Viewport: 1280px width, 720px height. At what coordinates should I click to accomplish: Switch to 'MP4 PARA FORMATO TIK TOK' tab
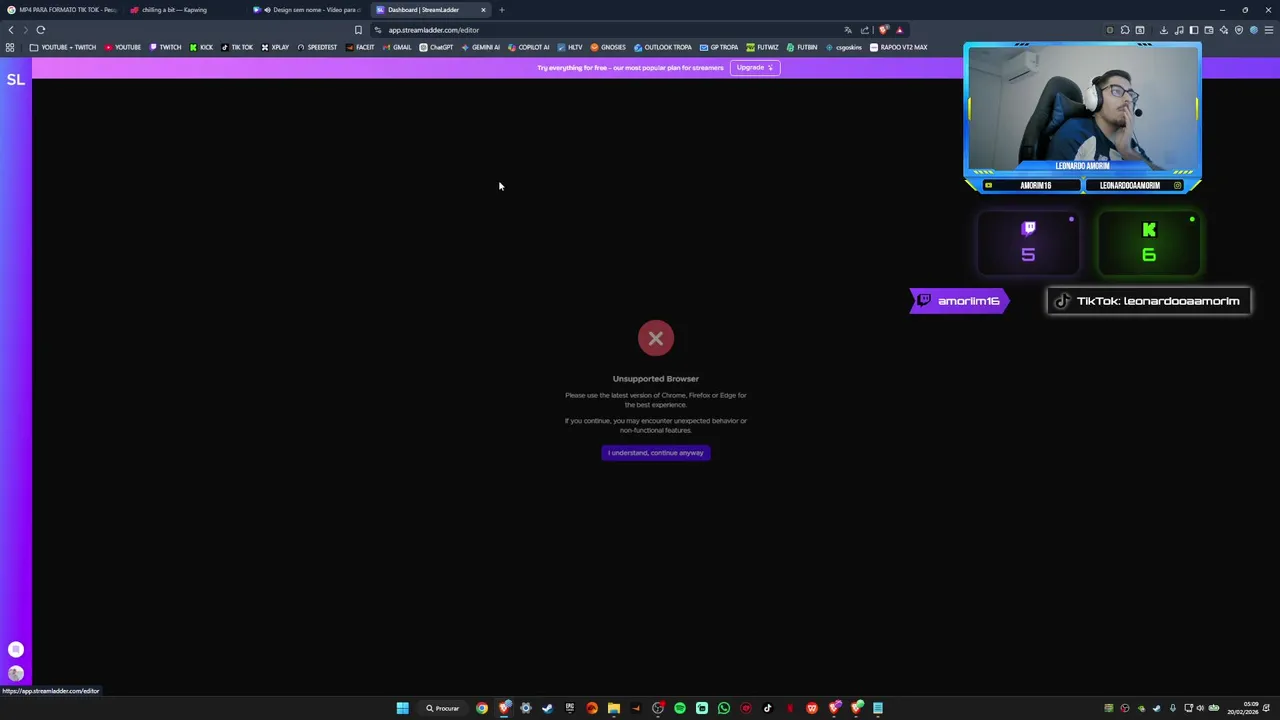(62, 10)
